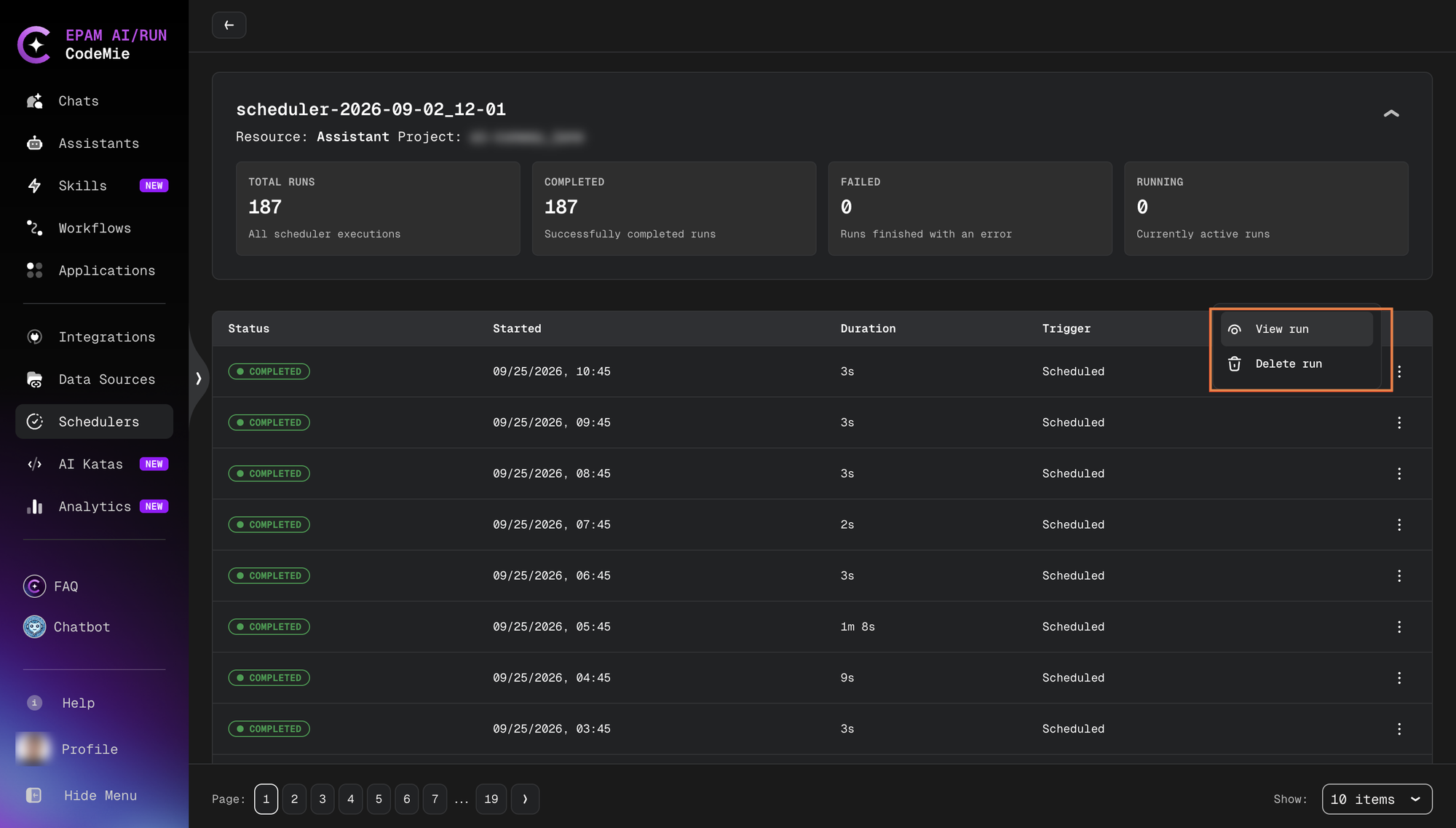The image size is (1456, 828).
Task: Open Workflows in the sidebar
Action: (x=95, y=228)
